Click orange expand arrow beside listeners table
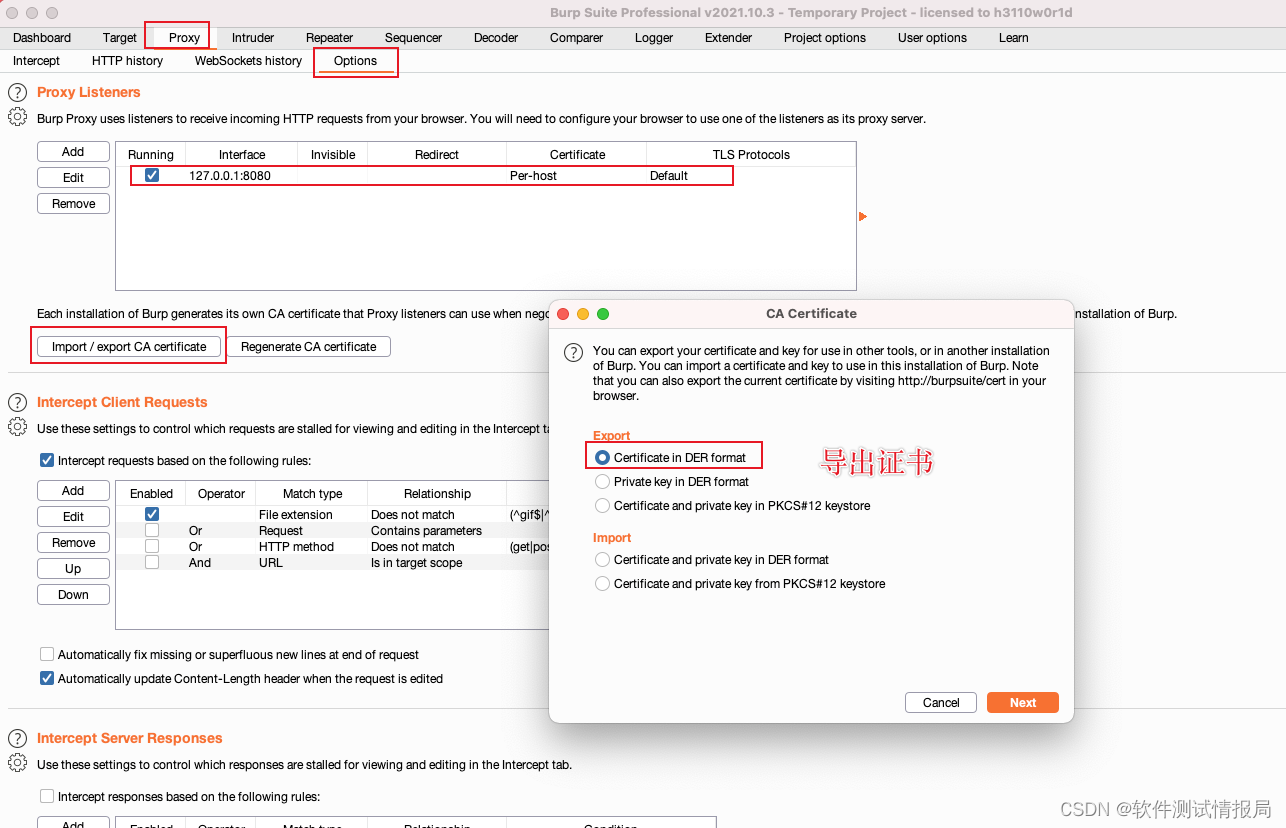Viewport: 1286px width, 828px height. click(x=863, y=216)
